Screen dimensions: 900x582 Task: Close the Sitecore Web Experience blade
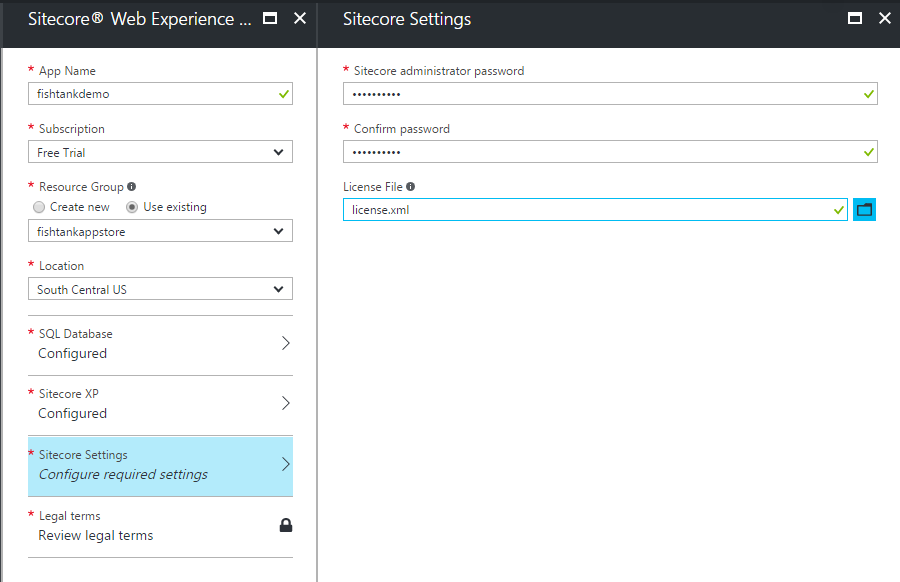point(300,18)
